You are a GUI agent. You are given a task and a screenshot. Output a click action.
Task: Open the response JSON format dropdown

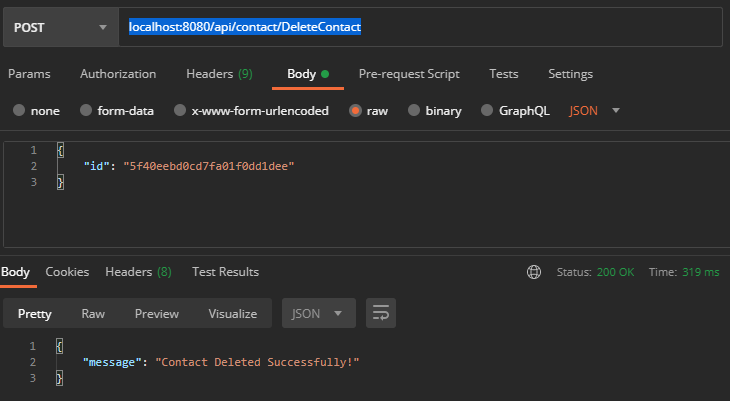click(319, 313)
